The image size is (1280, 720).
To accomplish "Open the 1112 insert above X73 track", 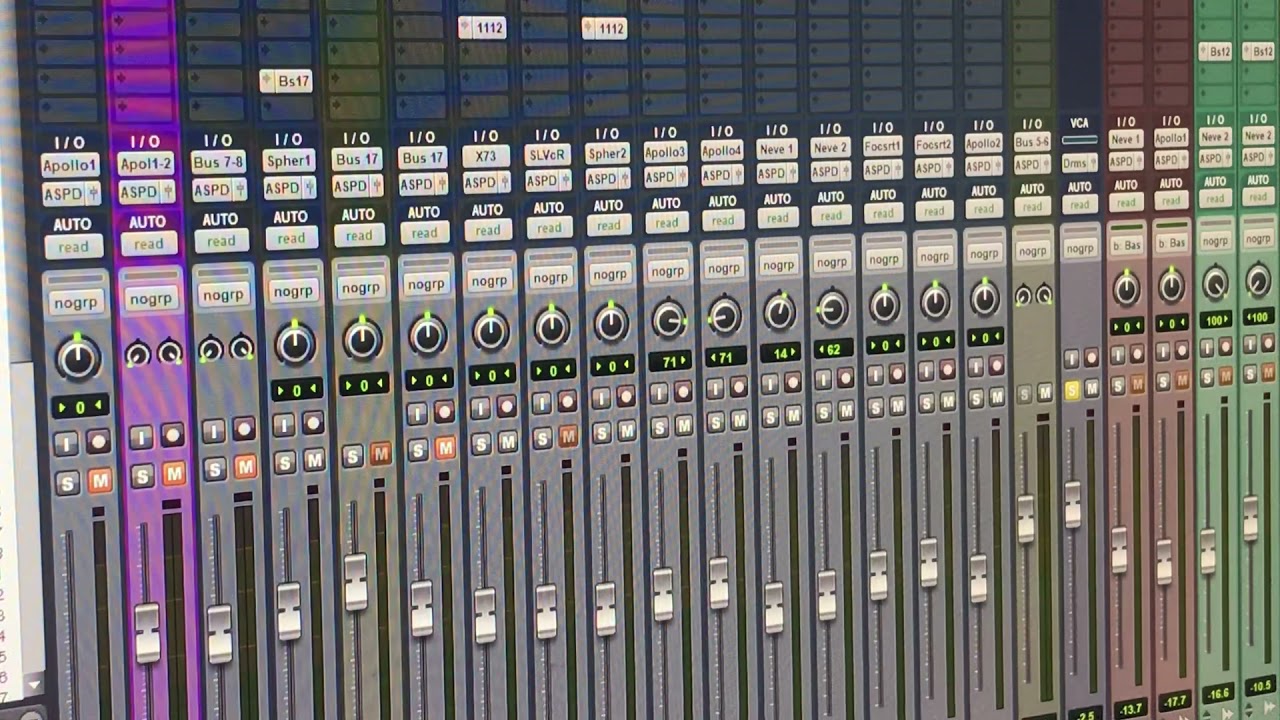I will click(x=482, y=28).
